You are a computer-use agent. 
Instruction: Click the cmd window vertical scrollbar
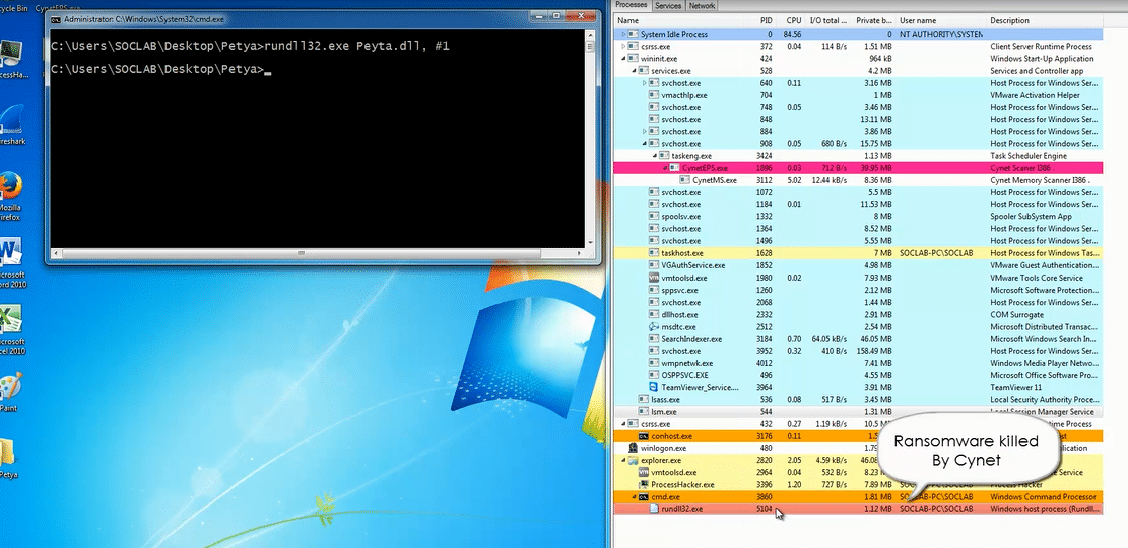[591, 139]
